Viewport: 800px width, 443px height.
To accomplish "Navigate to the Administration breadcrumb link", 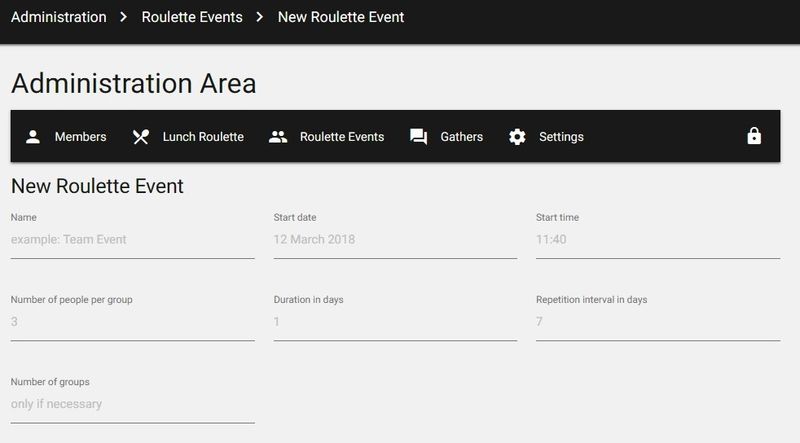I will click(x=60, y=17).
